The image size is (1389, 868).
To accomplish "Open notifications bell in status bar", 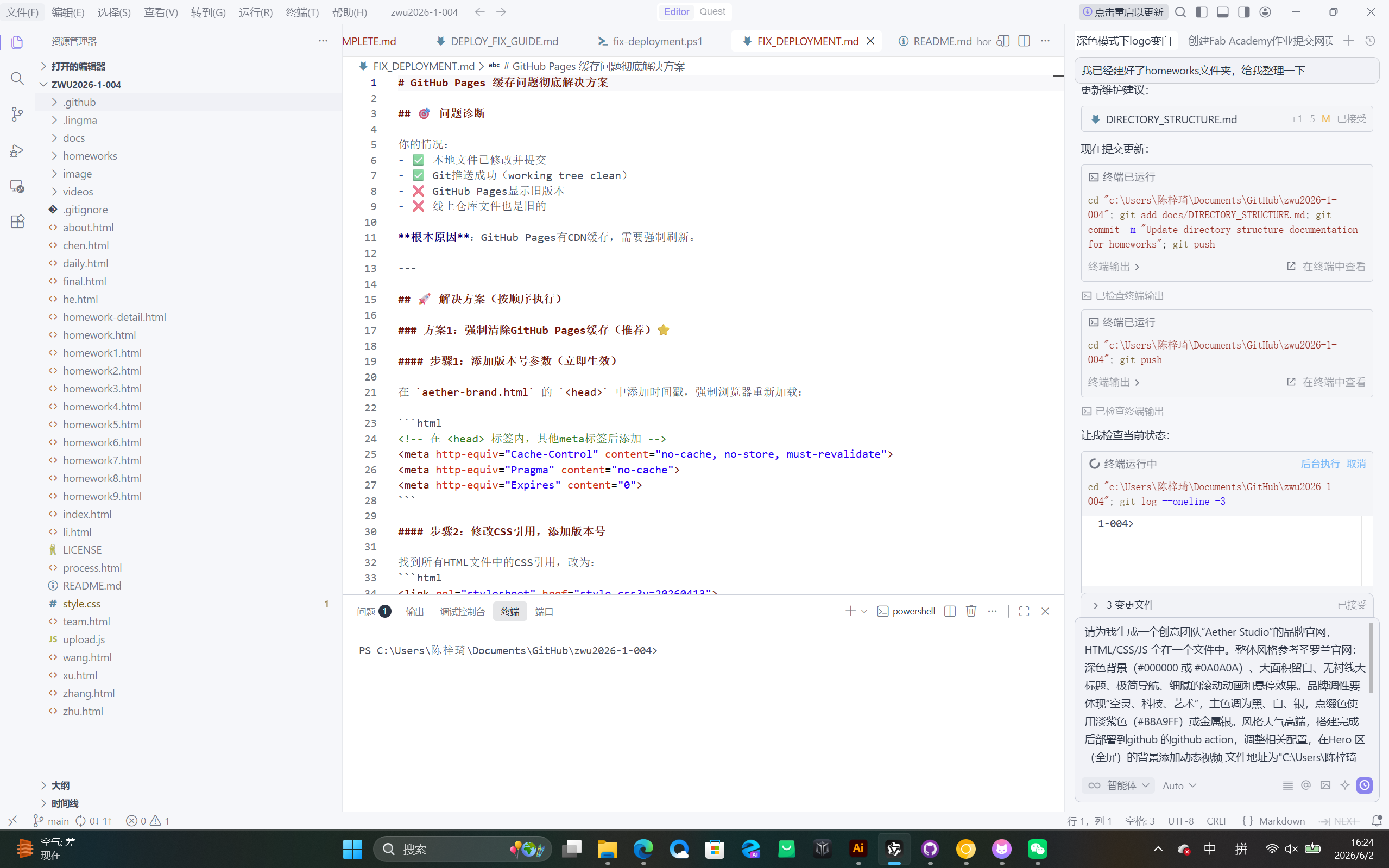I will point(1377,821).
